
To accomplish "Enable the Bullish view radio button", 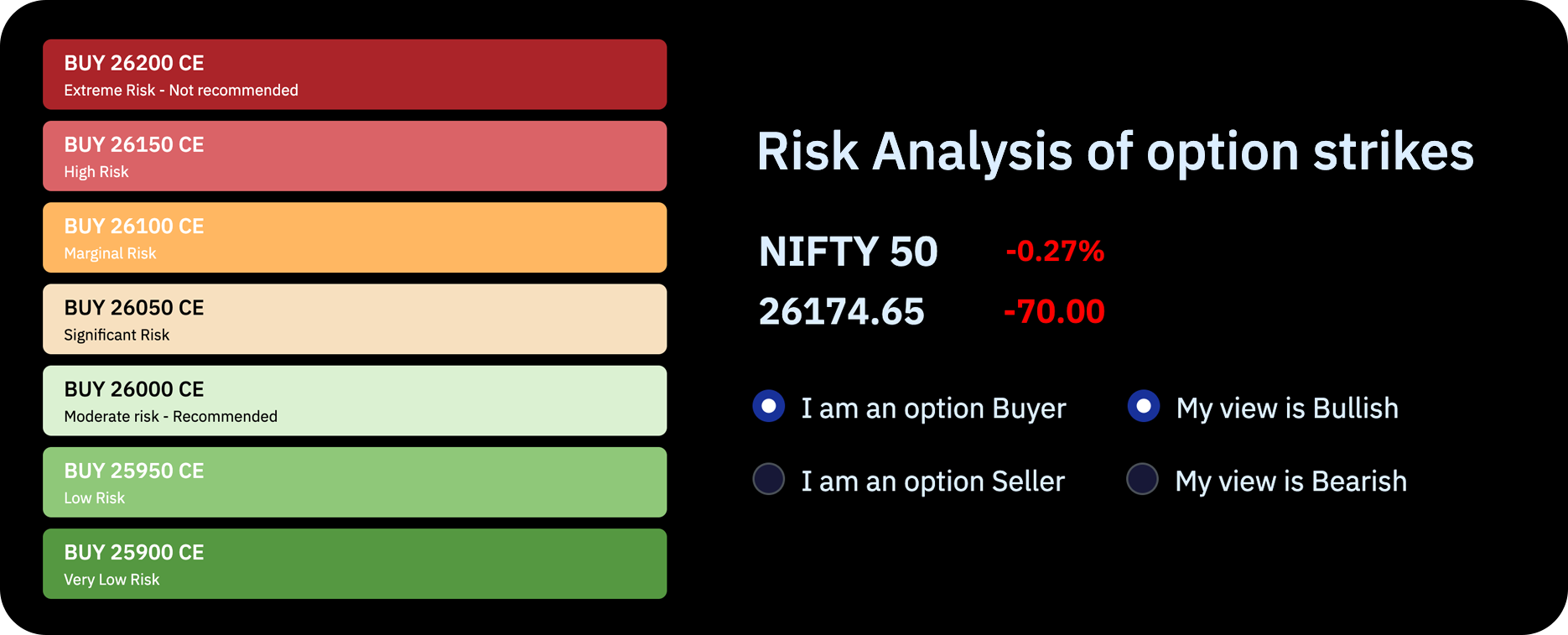I will pos(1144,406).
